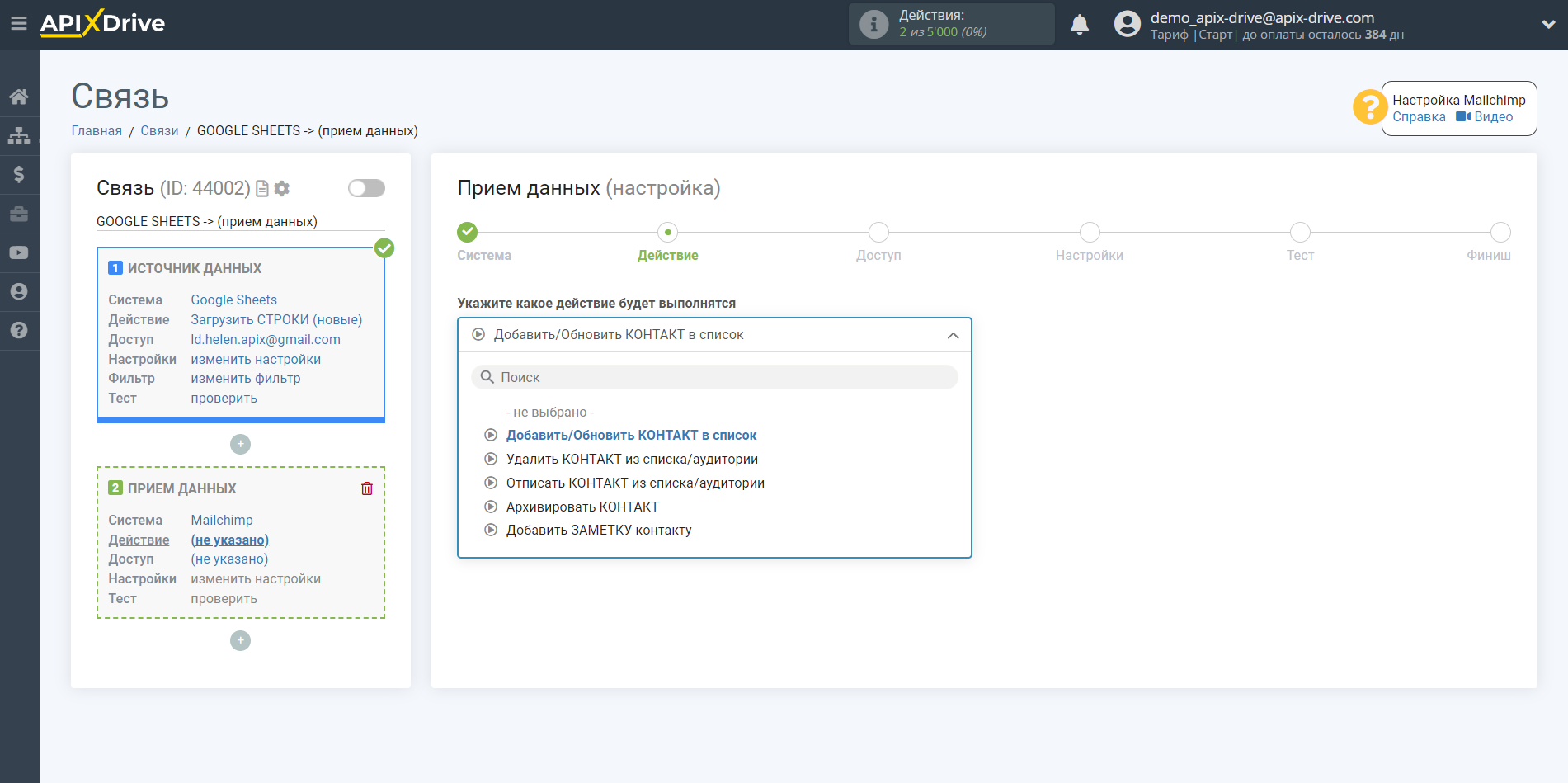Screen dimensions: 1568x783
Task: Click the user avatar icon in header
Action: pyautogui.click(x=1127, y=24)
